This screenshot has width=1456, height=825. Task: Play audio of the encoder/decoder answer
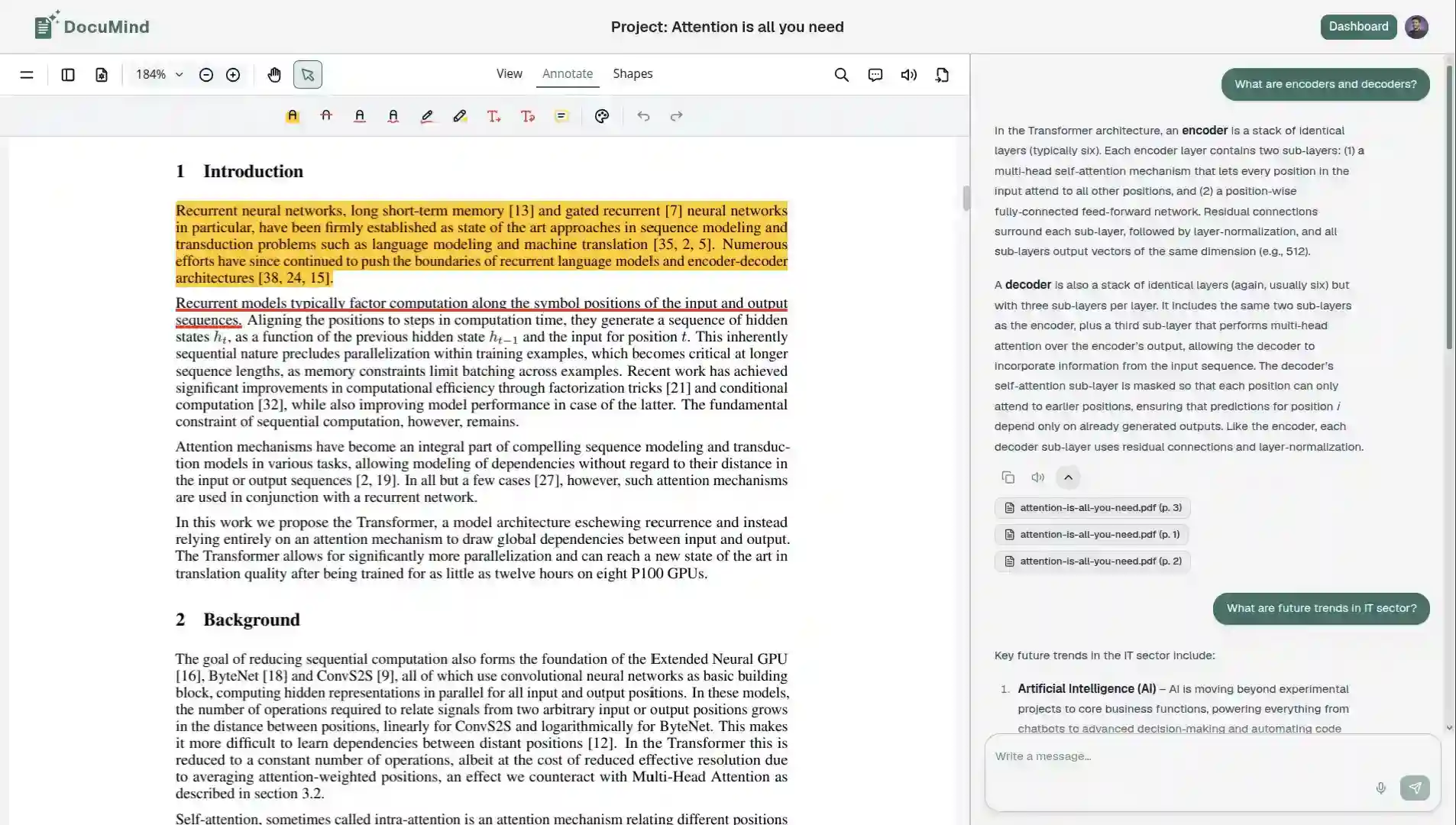(1037, 477)
